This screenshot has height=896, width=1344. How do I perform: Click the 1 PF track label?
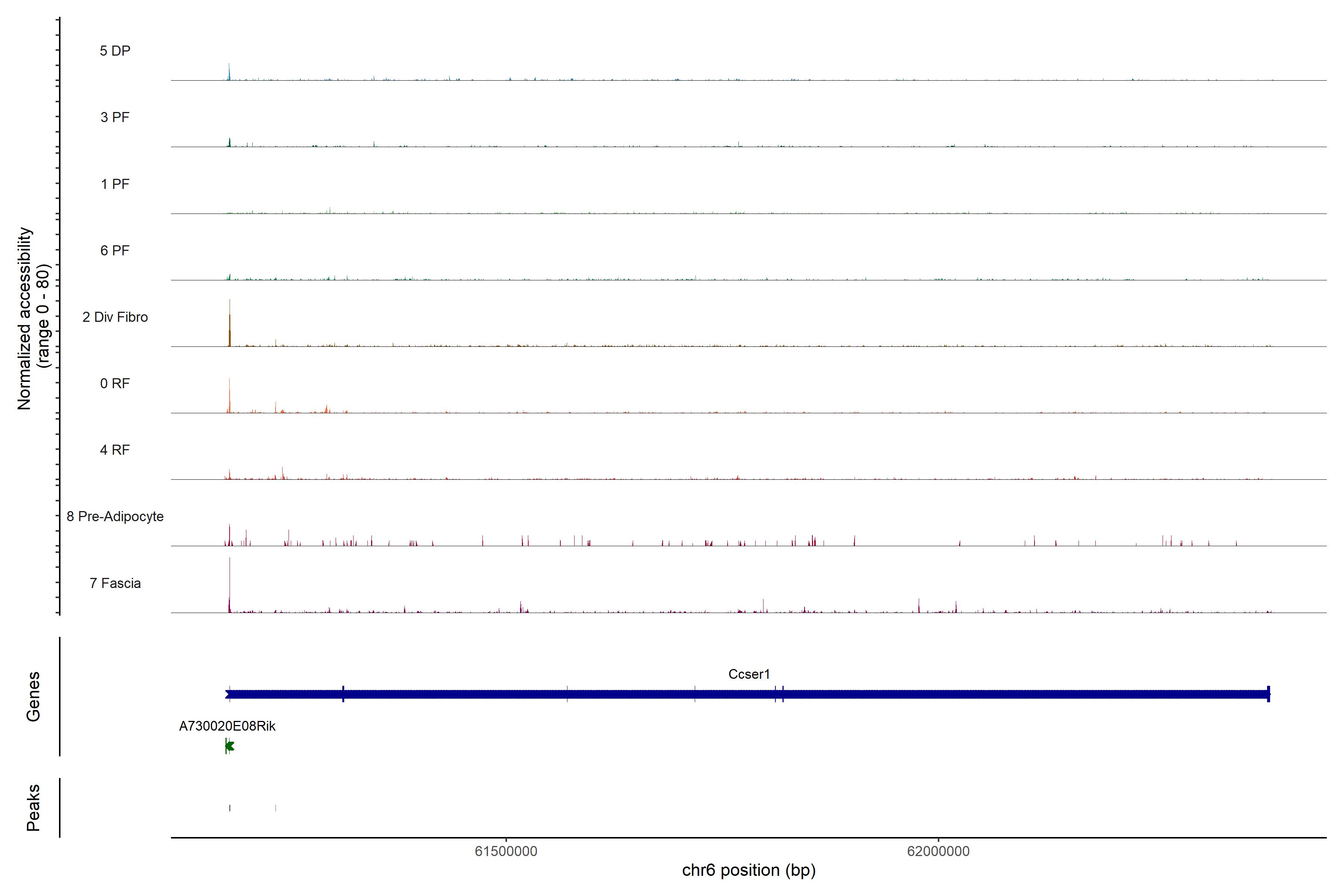pyautogui.click(x=115, y=184)
